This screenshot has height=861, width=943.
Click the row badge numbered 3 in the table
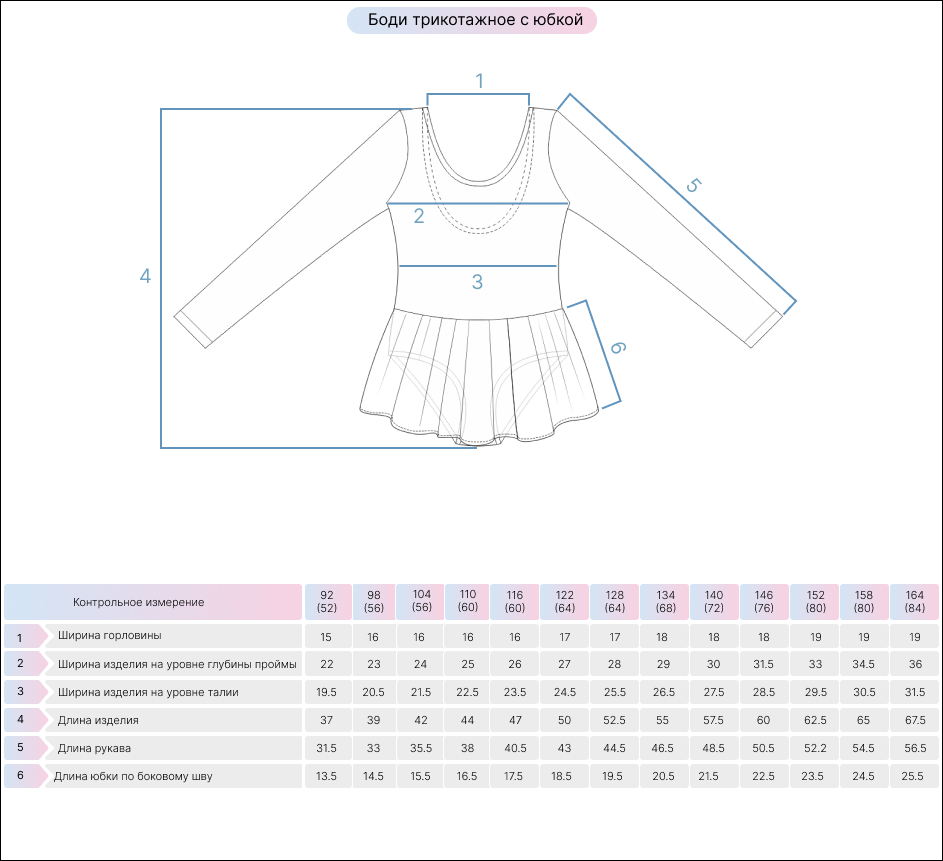pos(21,692)
